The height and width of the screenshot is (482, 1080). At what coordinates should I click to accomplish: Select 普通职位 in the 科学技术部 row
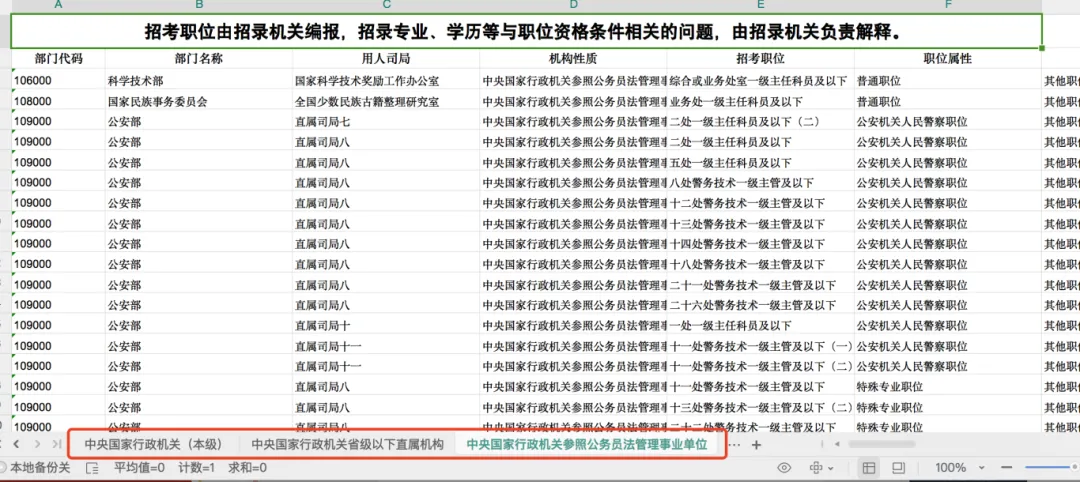point(948,81)
